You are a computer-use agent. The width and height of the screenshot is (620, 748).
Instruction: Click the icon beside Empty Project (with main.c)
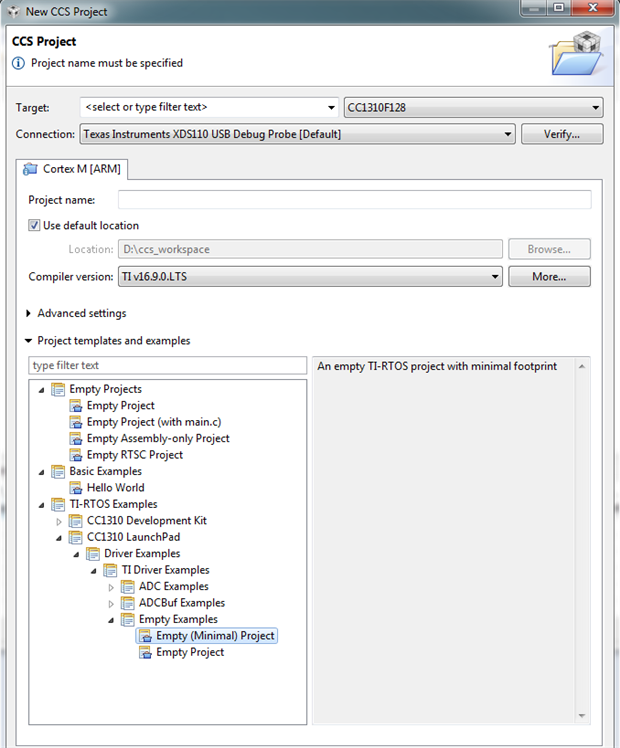coord(75,422)
